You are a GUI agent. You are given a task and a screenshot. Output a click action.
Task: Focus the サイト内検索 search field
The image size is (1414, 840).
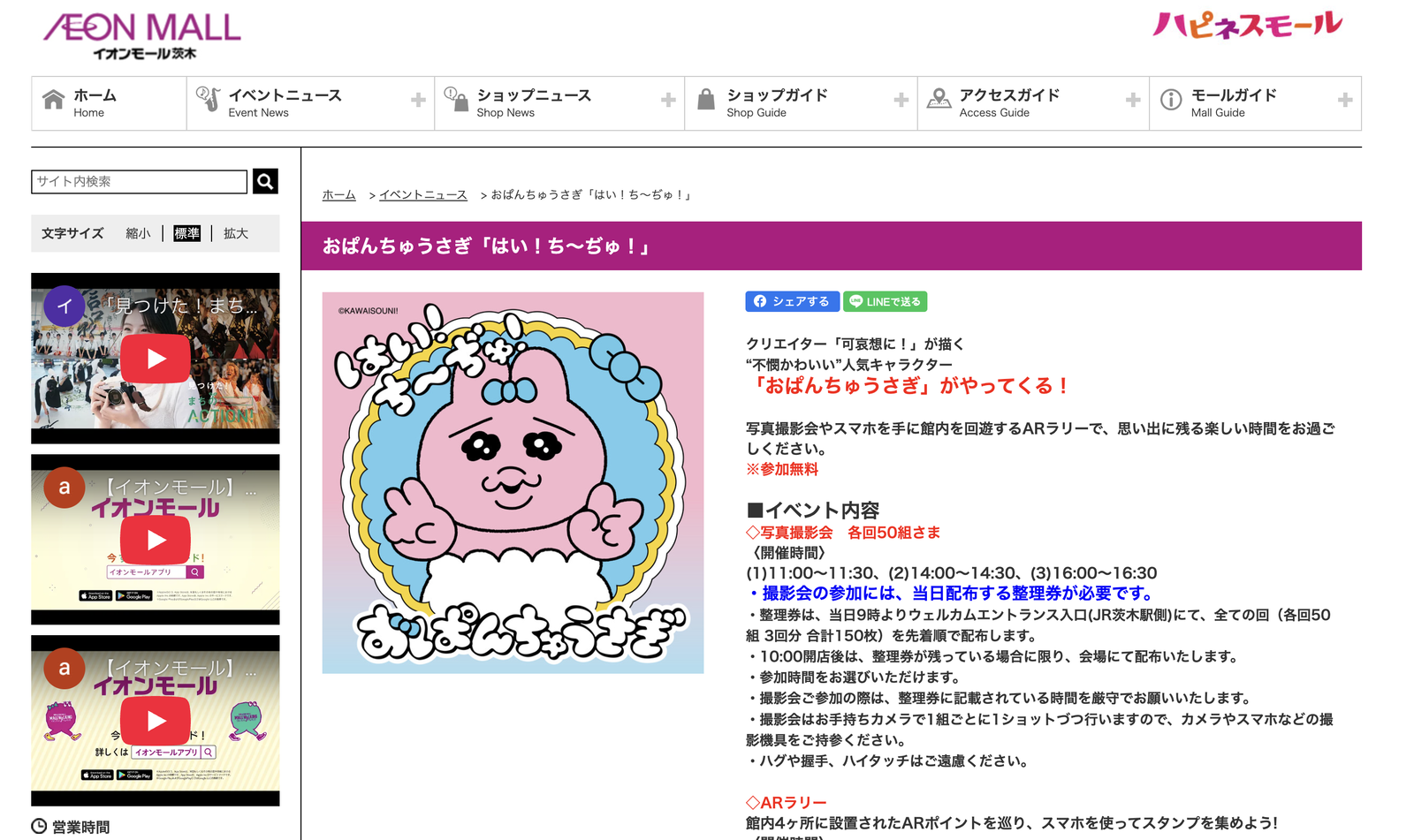click(x=140, y=181)
